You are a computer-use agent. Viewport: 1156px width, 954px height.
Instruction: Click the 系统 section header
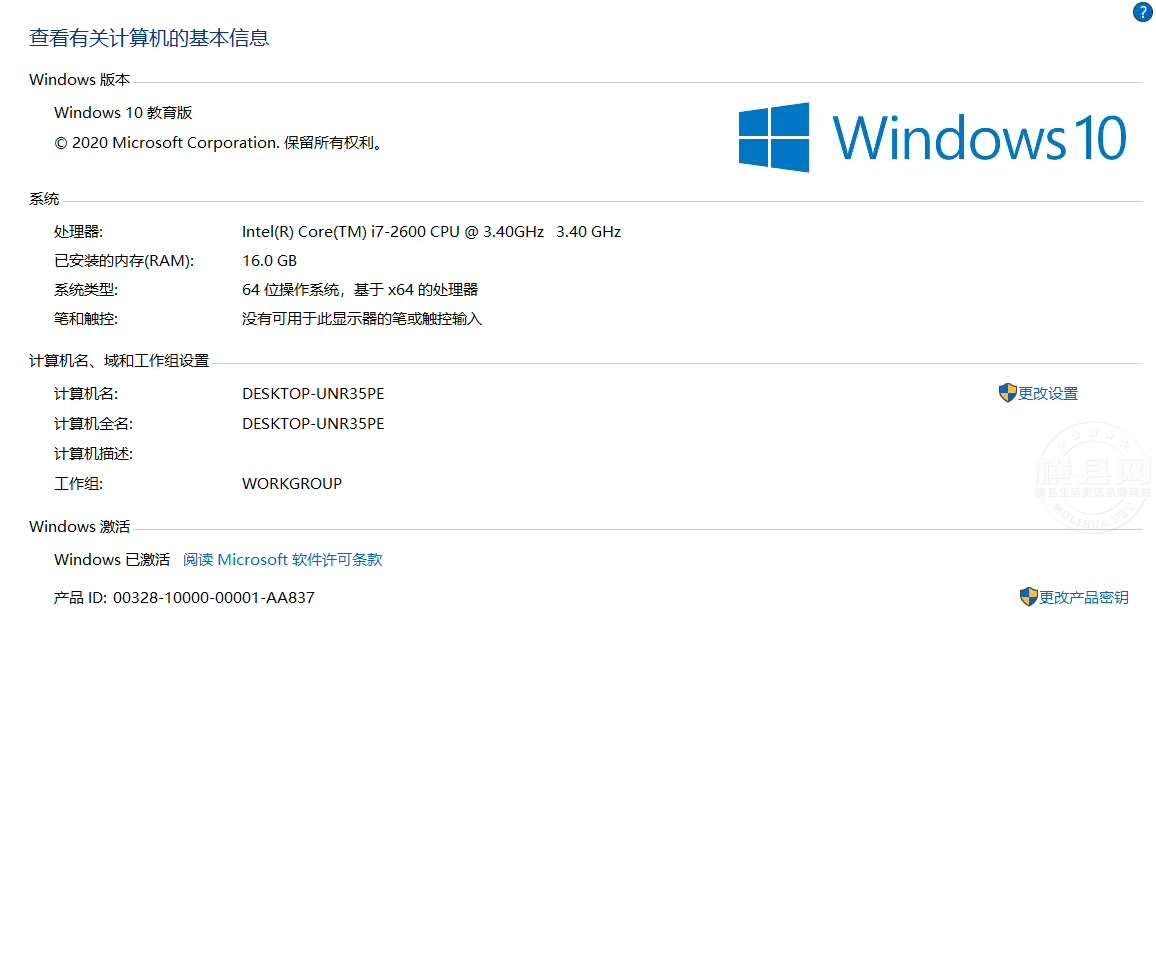point(44,198)
